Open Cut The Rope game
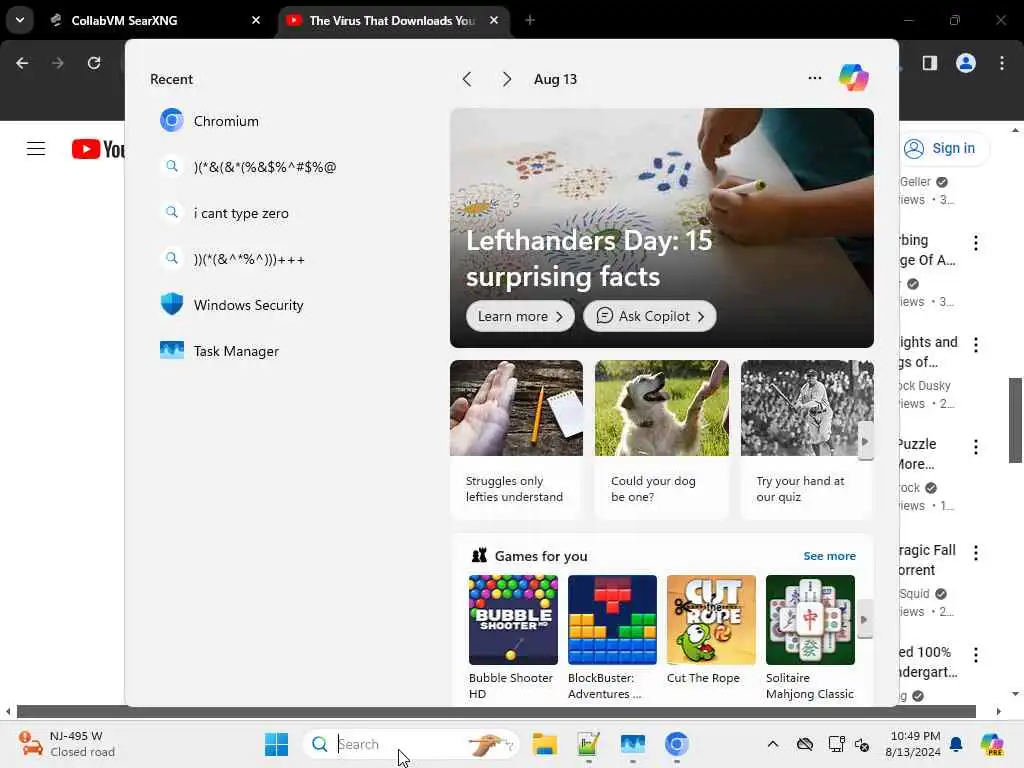The width and height of the screenshot is (1024, 768). point(711,631)
